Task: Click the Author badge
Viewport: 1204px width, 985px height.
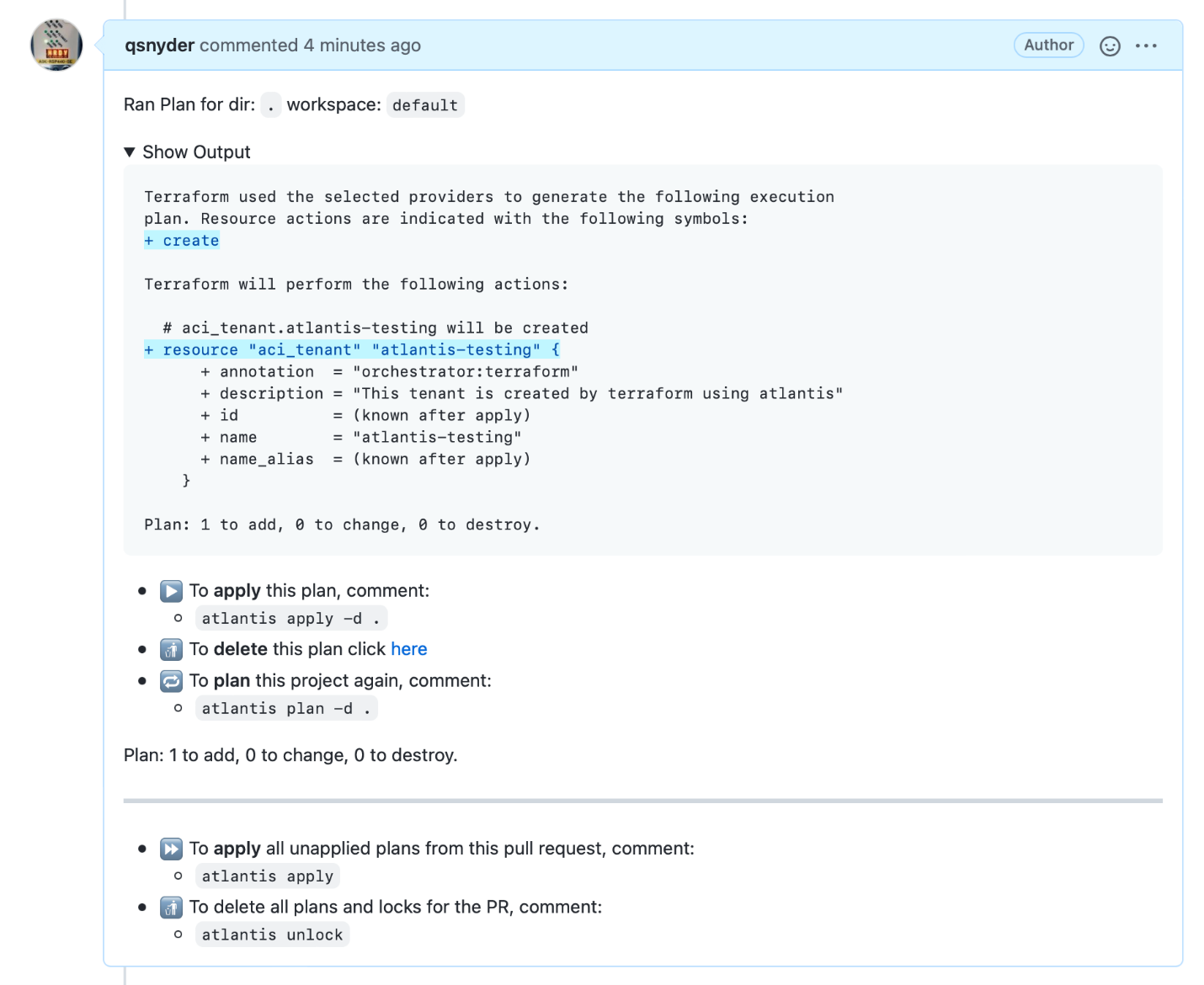Action: click(x=1048, y=45)
